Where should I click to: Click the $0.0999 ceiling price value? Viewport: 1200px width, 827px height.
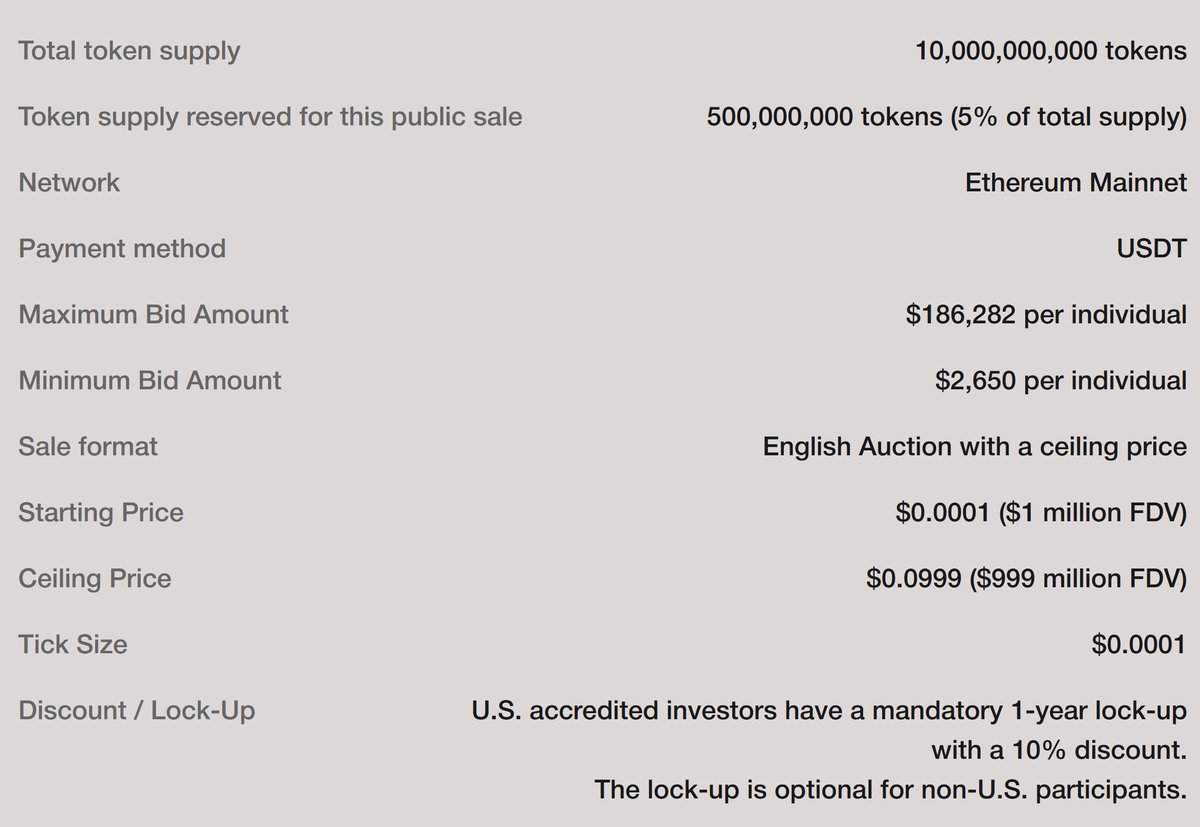(x=1027, y=579)
